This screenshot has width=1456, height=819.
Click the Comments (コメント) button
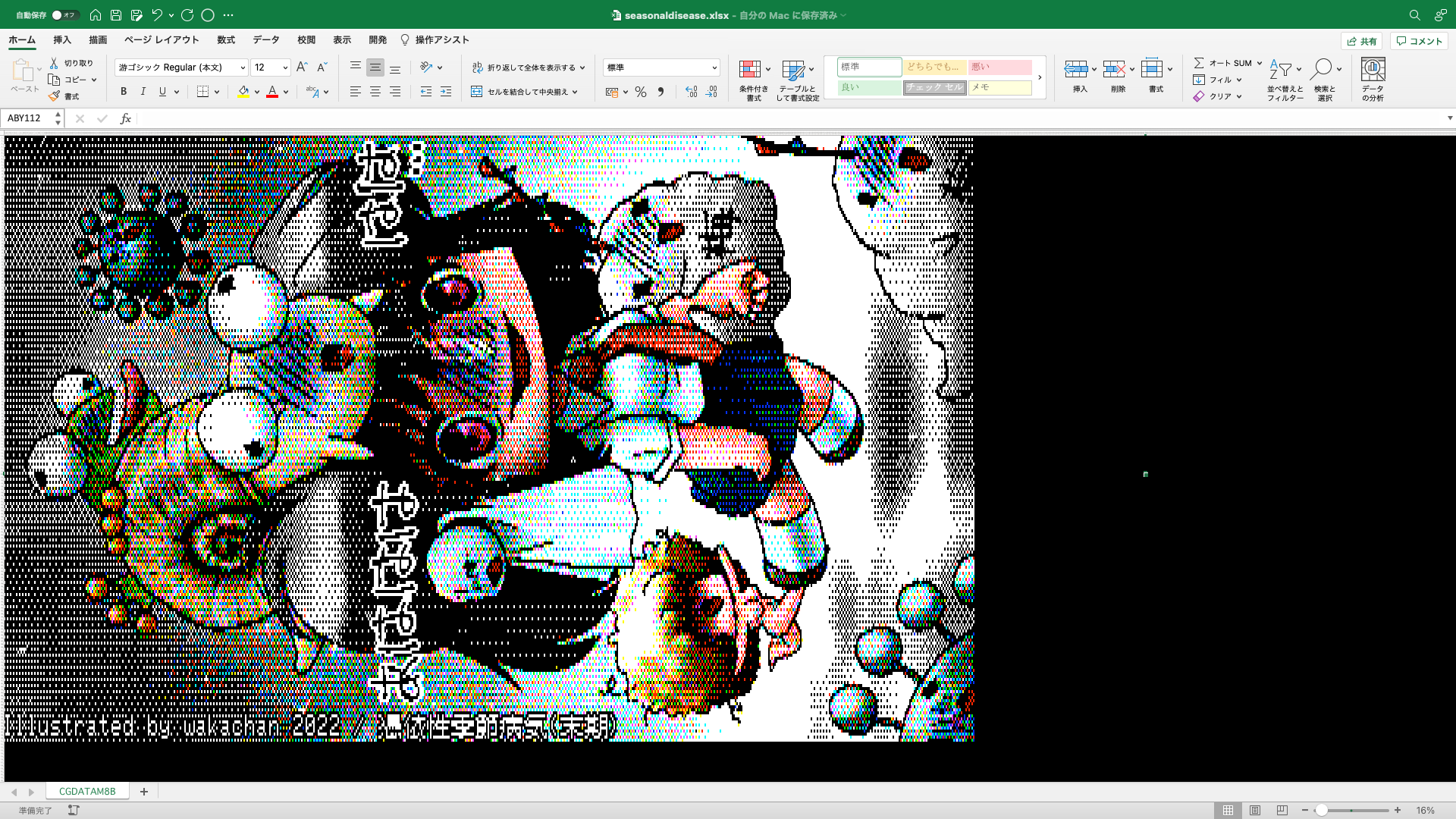[x=1419, y=41]
